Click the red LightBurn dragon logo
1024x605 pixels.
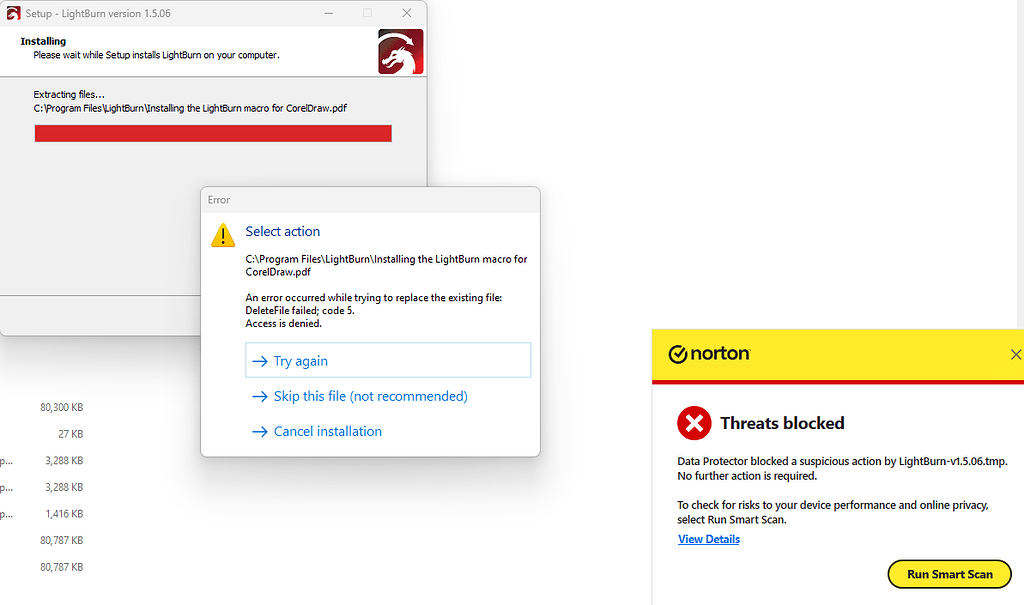400,51
